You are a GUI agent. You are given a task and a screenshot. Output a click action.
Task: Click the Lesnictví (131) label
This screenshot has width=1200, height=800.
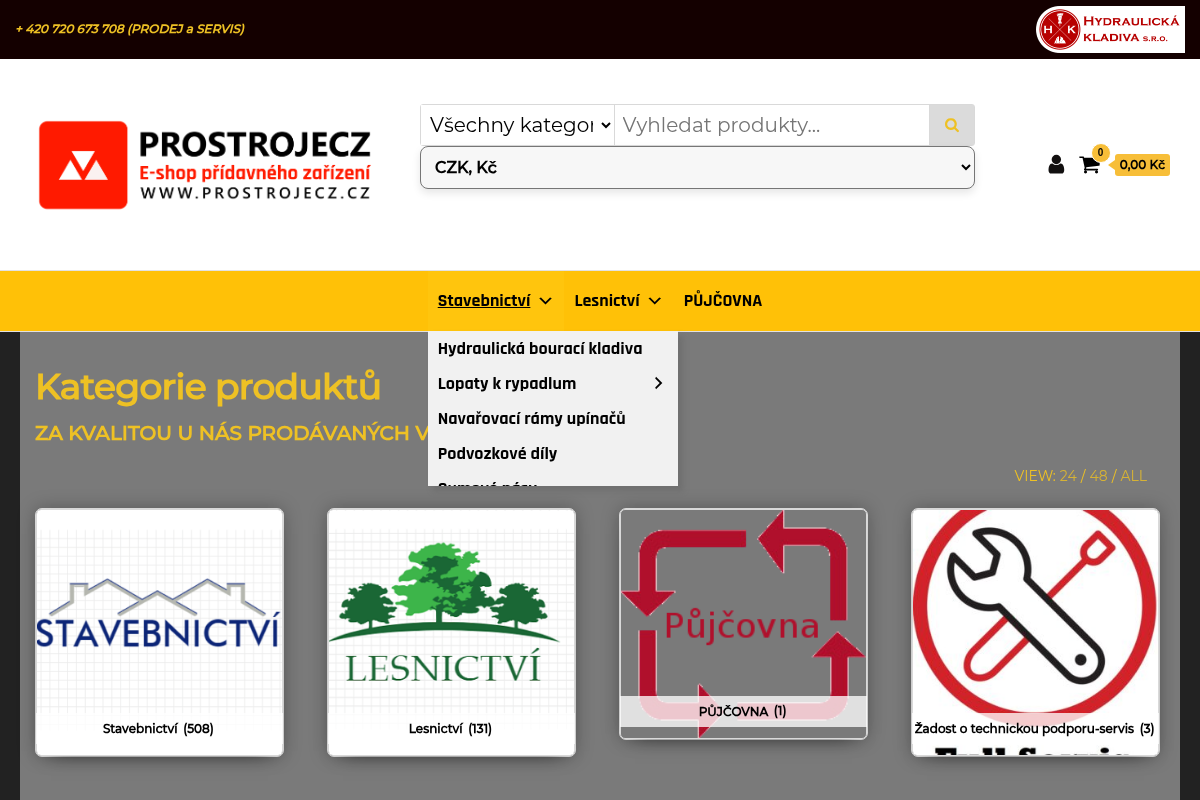point(450,729)
